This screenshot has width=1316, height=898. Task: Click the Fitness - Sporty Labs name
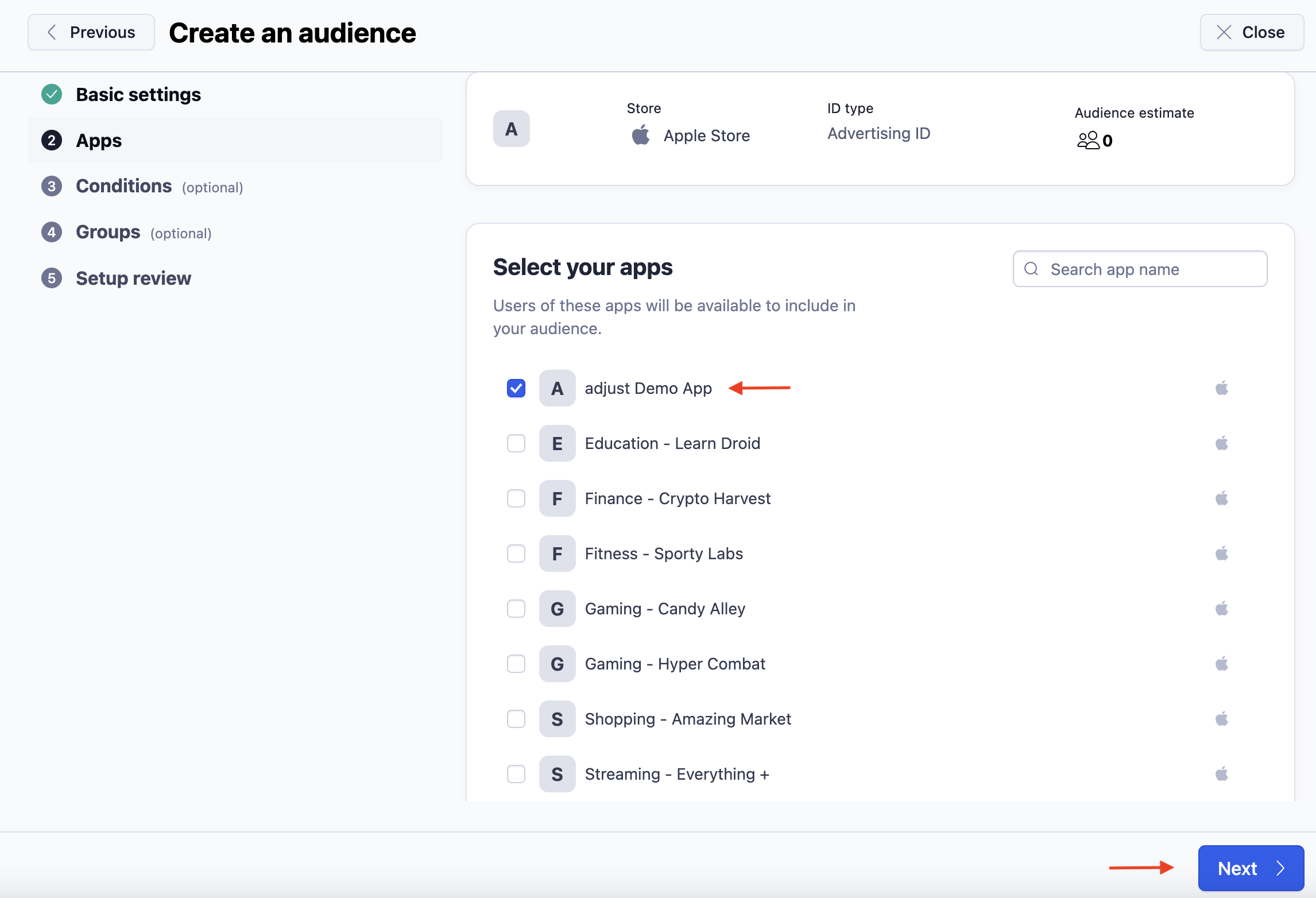pos(664,553)
